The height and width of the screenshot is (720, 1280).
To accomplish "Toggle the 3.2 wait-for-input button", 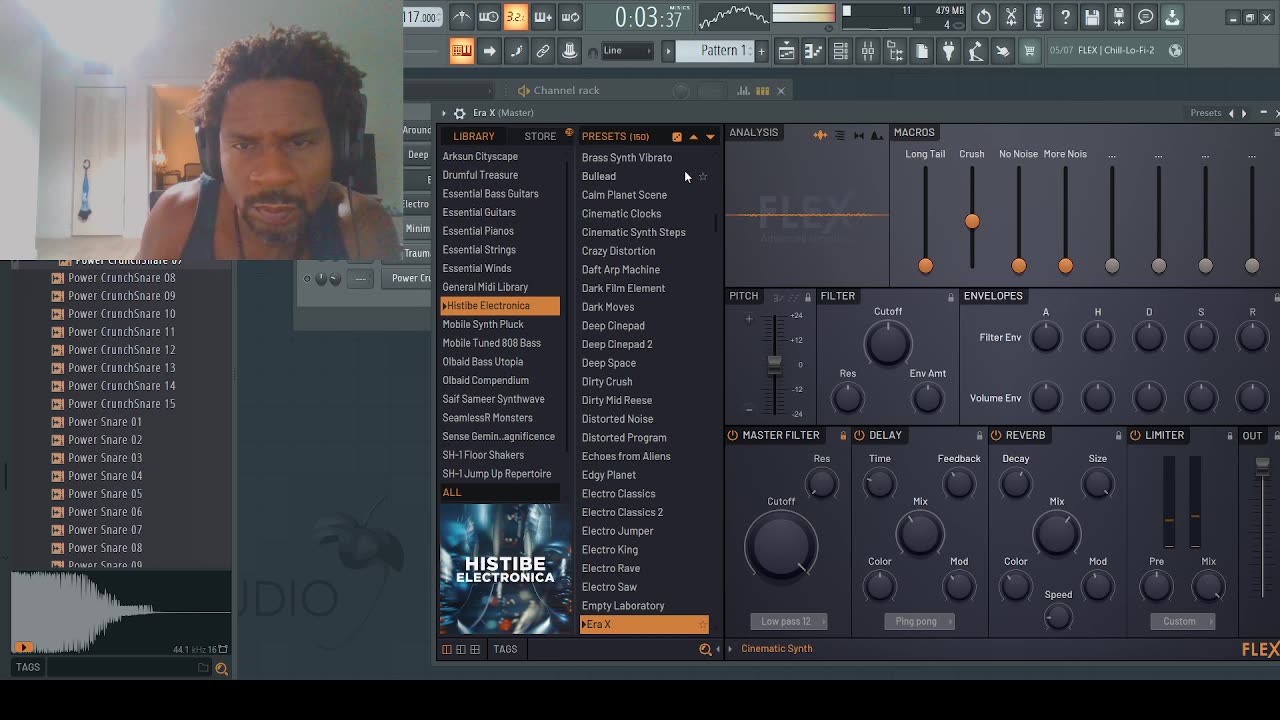I will pos(516,16).
